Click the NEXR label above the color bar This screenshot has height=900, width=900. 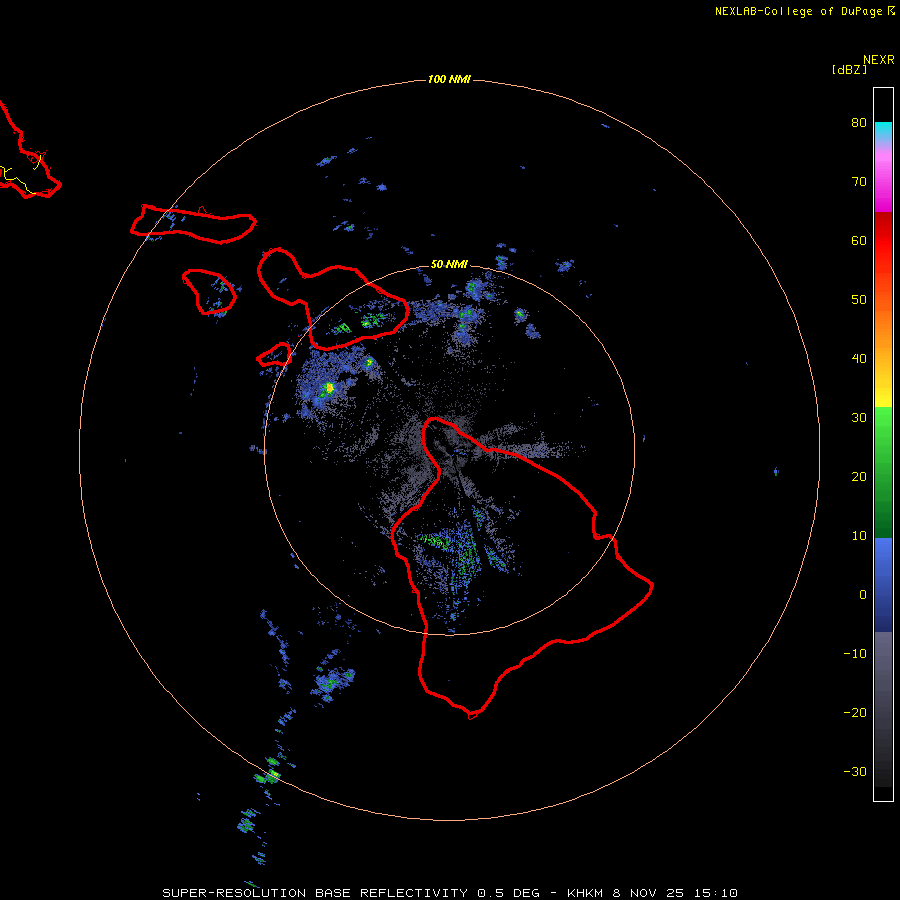click(878, 60)
